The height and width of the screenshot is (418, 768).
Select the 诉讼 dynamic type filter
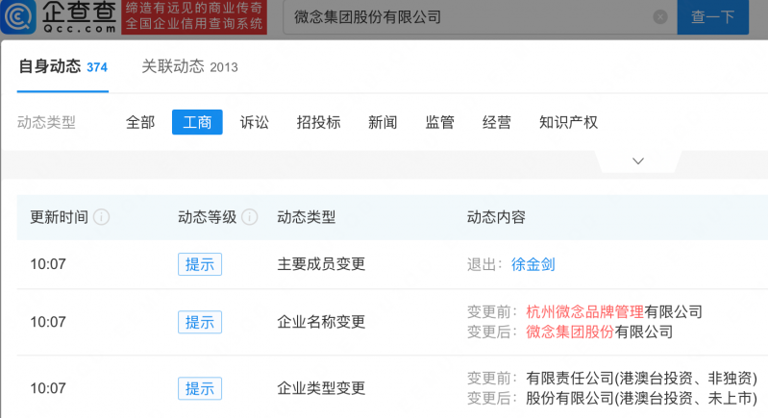(254, 122)
